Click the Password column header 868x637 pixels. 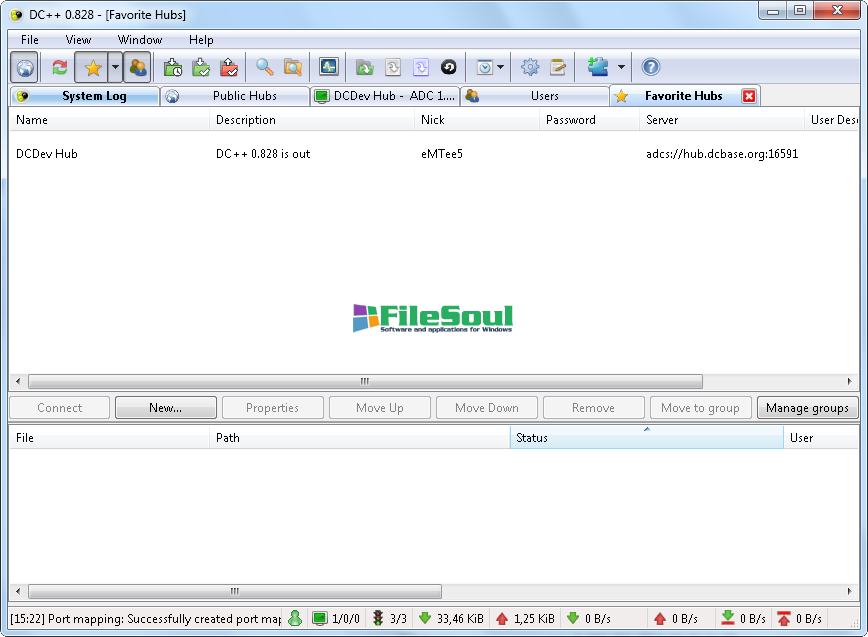click(589, 120)
